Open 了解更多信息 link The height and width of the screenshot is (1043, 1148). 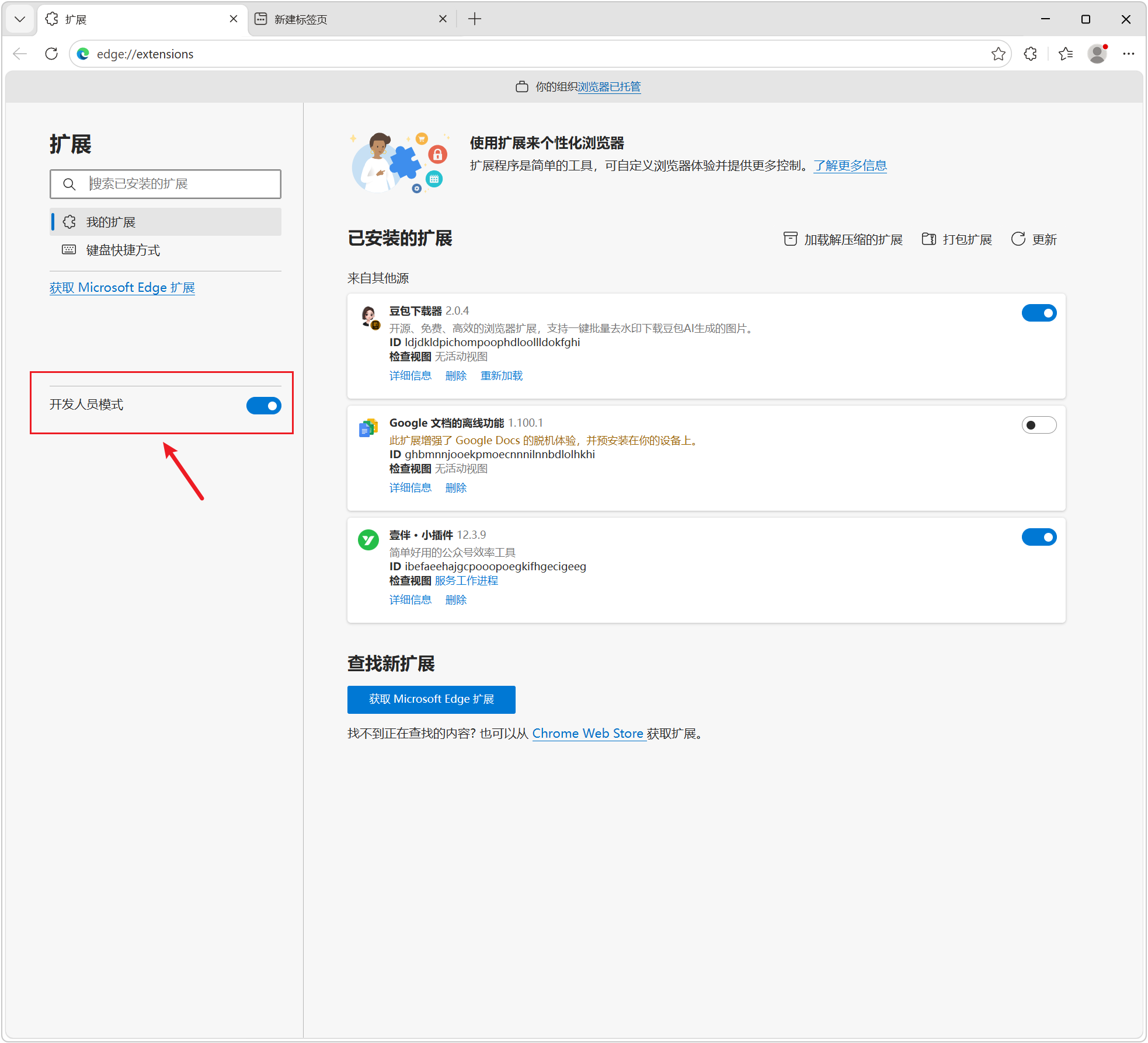coord(850,166)
